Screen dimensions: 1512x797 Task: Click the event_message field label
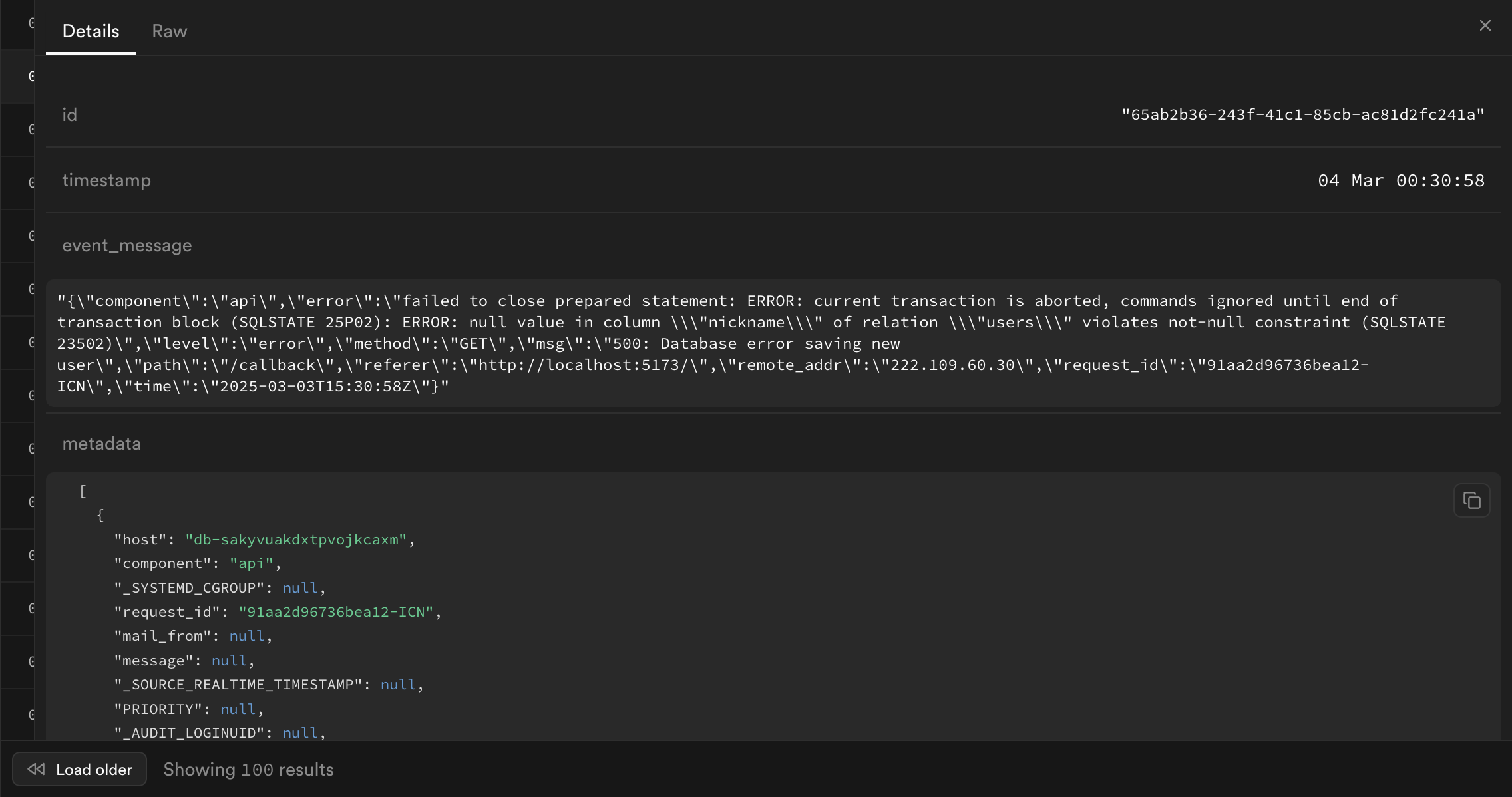(x=126, y=245)
